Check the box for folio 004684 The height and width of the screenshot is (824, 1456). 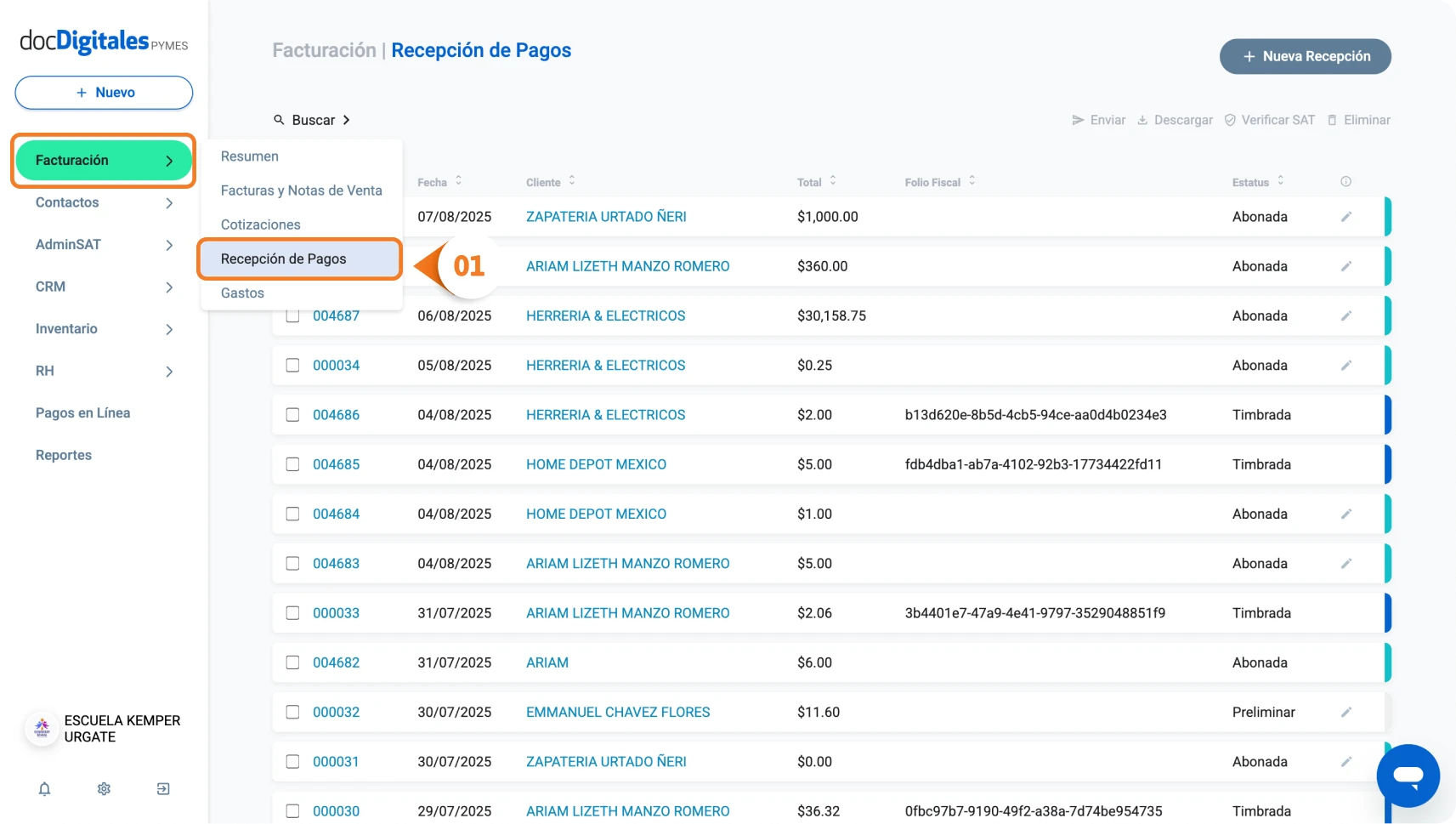coord(292,514)
